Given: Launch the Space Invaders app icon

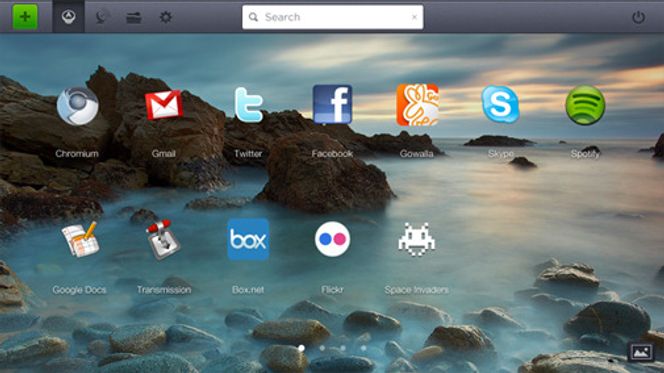Looking at the screenshot, I should tap(417, 239).
